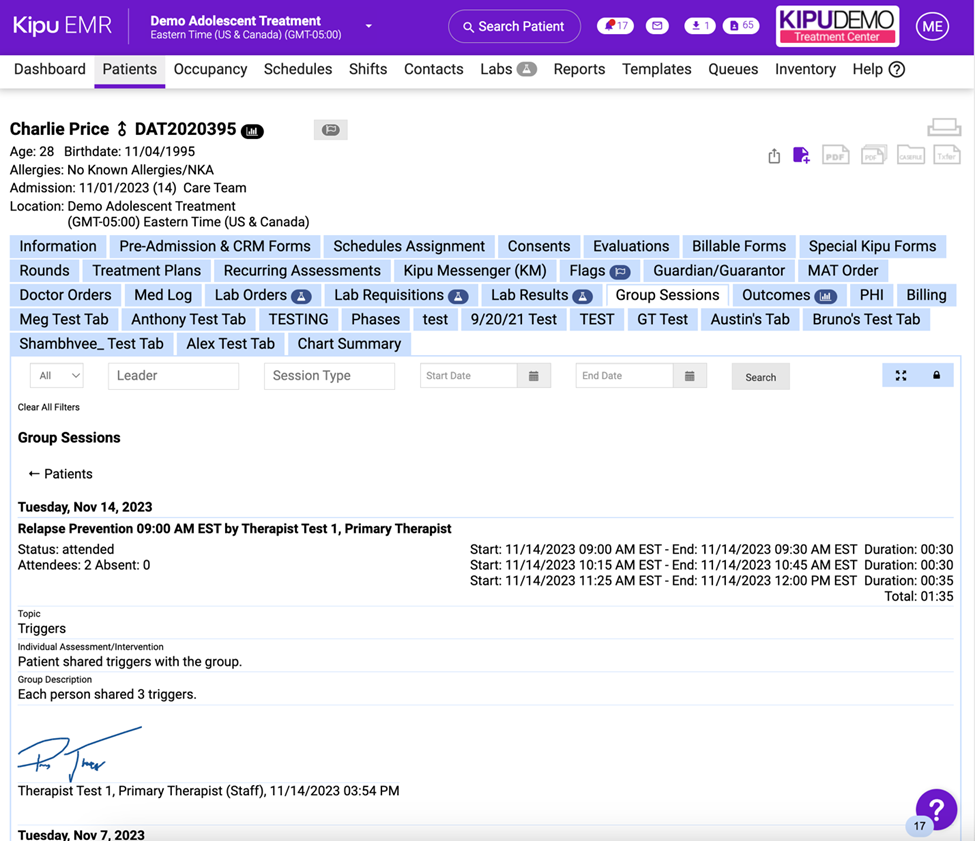Open the Occupancy menu item
This screenshot has height=841, width=975.
210,69
